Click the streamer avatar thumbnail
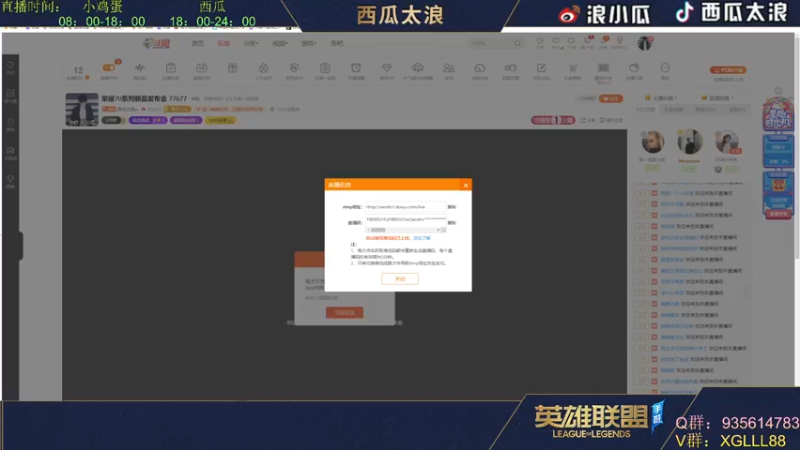Image resolution: width=800 pixels, height=450 pixels. click(x=82, y=109)
